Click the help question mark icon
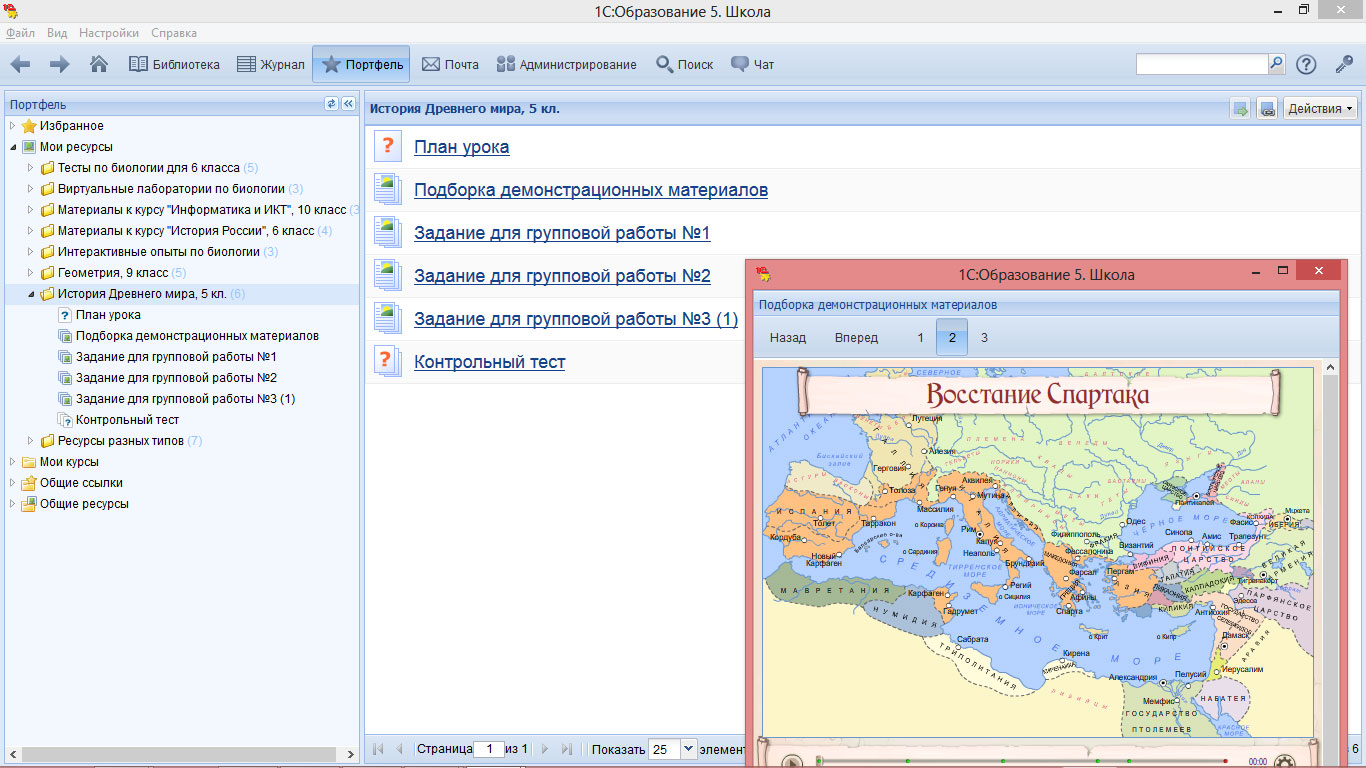Viewport: 1366px width, 768px height. point(1306,64)
